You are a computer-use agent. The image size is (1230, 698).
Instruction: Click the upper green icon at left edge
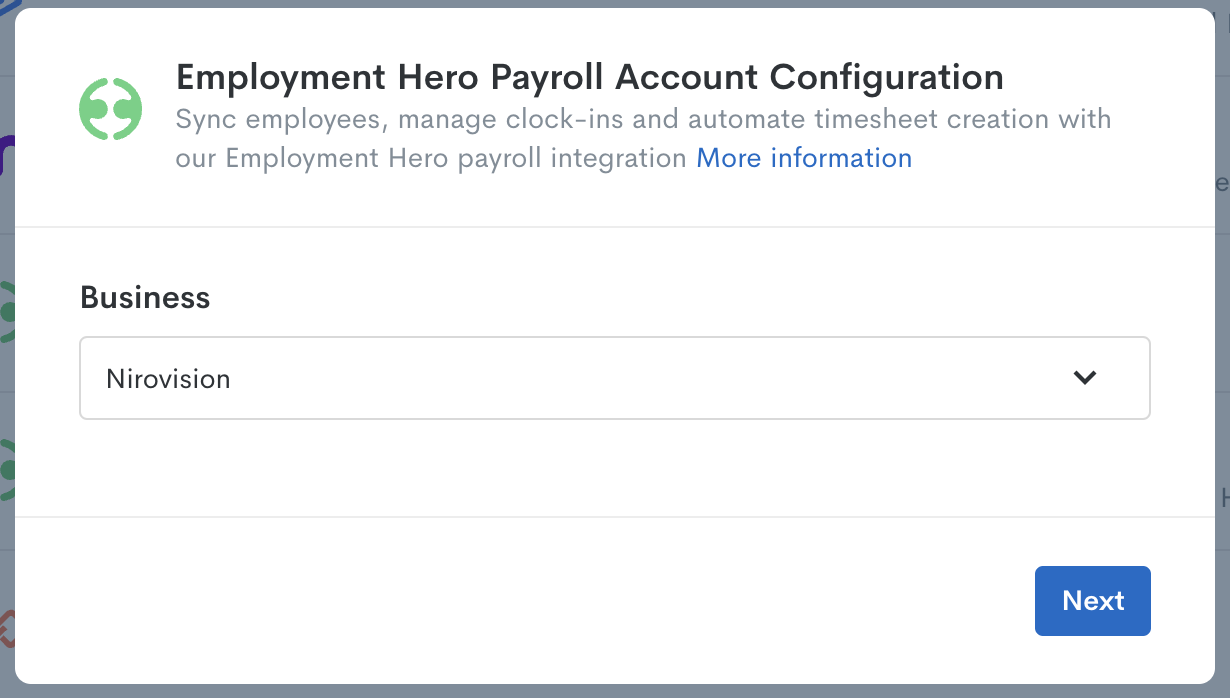click(x=7, y=312)
